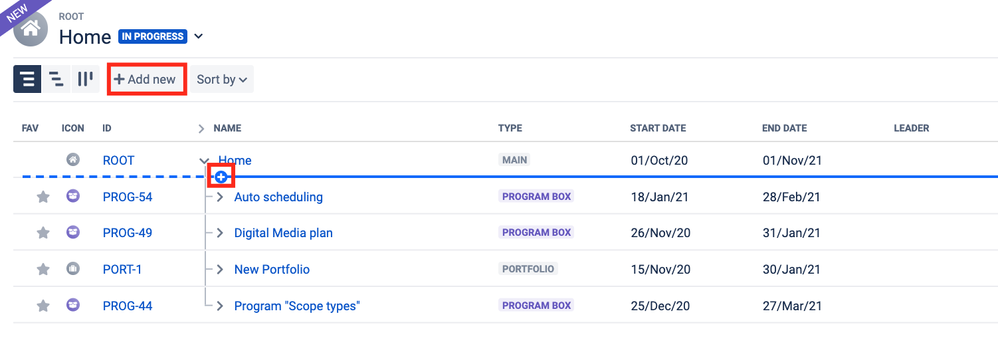Open the Sort by dropdown
This screenshot has width=998, height=364.
[221, 79]
